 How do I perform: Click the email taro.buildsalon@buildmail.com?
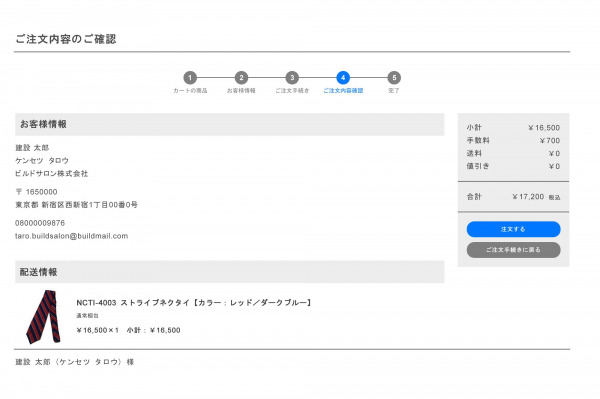coord(72,236)
